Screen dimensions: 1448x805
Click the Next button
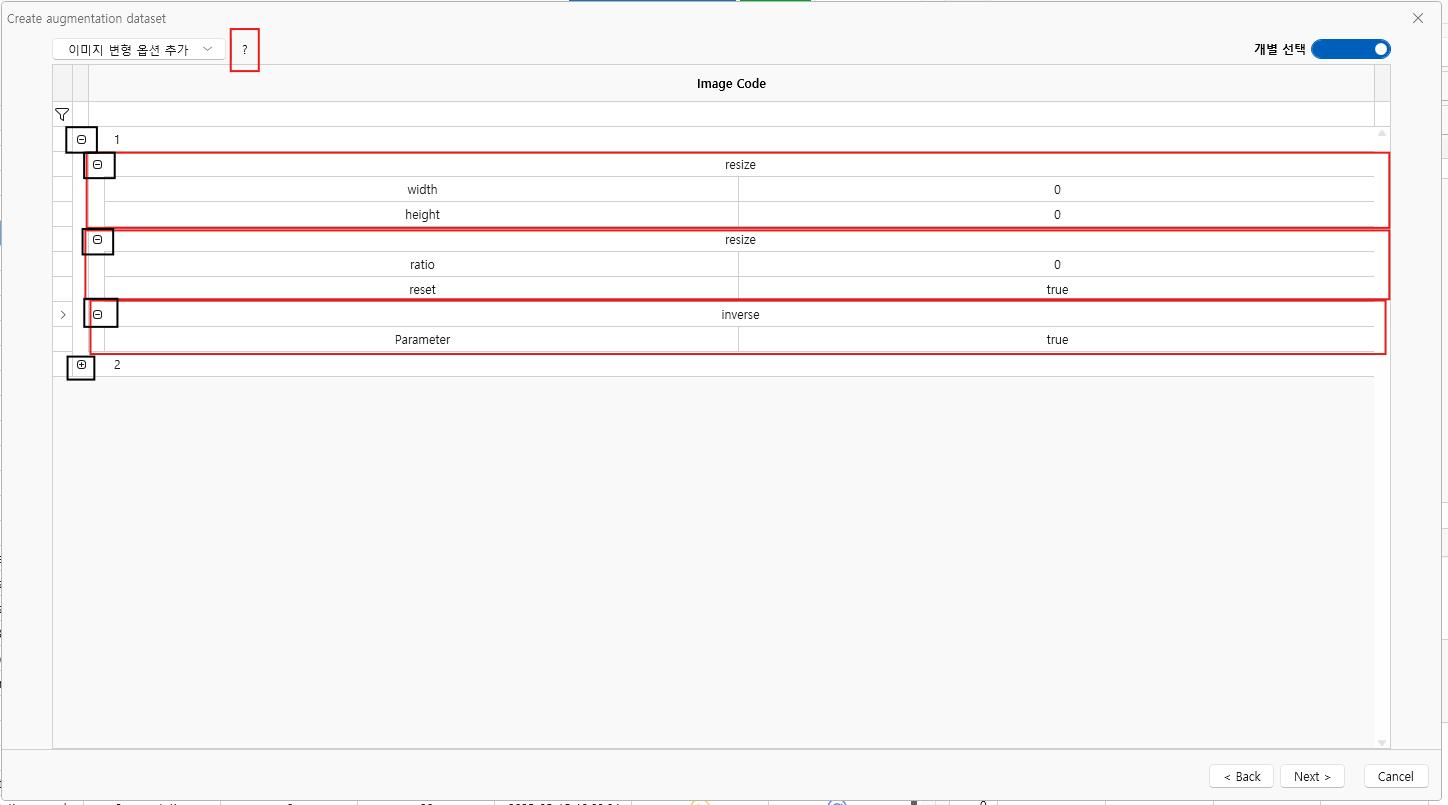point(1312,776)
